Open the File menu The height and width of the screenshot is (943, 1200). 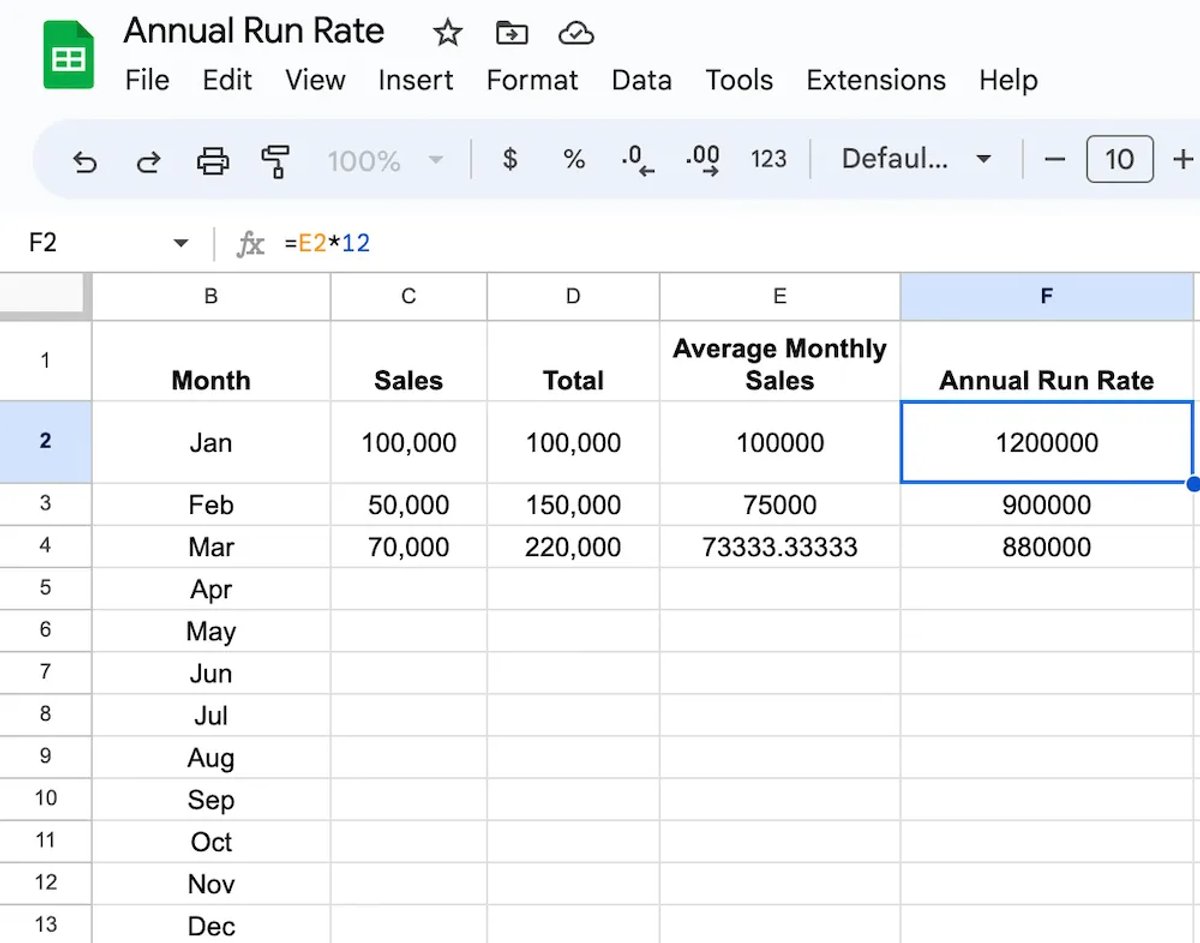pos(147,80)
